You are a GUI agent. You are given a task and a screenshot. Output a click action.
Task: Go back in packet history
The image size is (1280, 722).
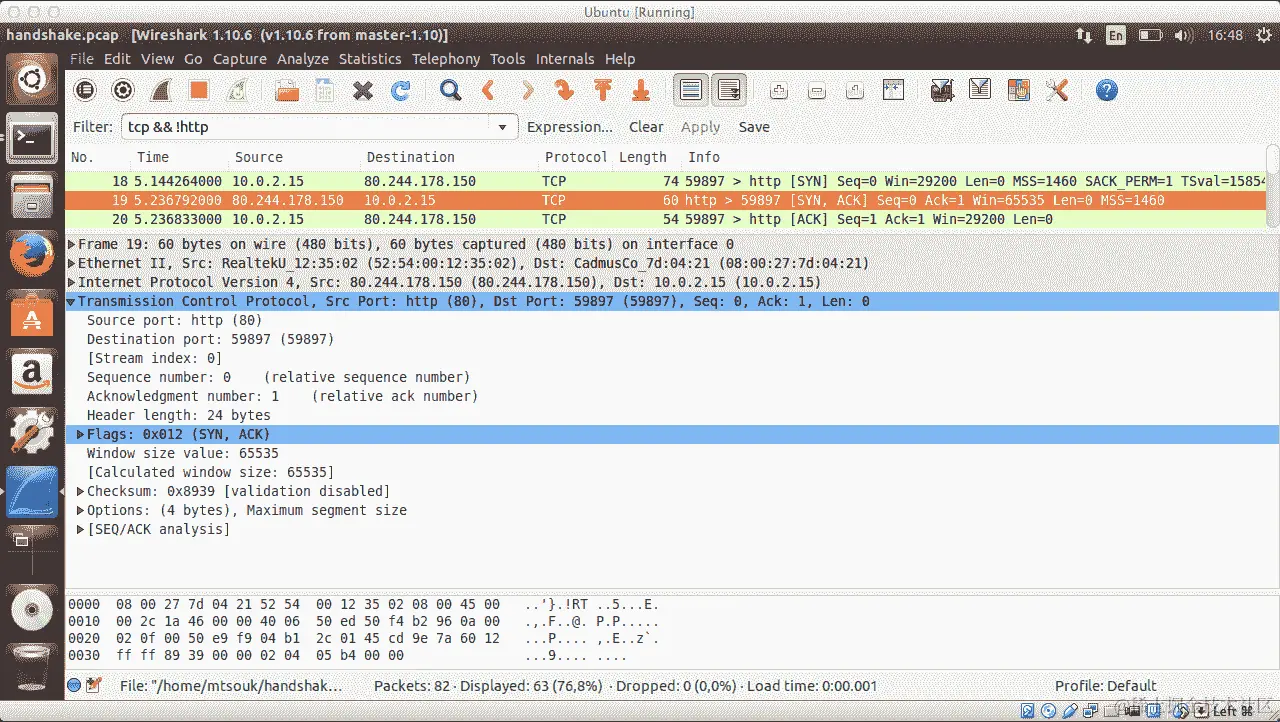click(x=489, y=91)
